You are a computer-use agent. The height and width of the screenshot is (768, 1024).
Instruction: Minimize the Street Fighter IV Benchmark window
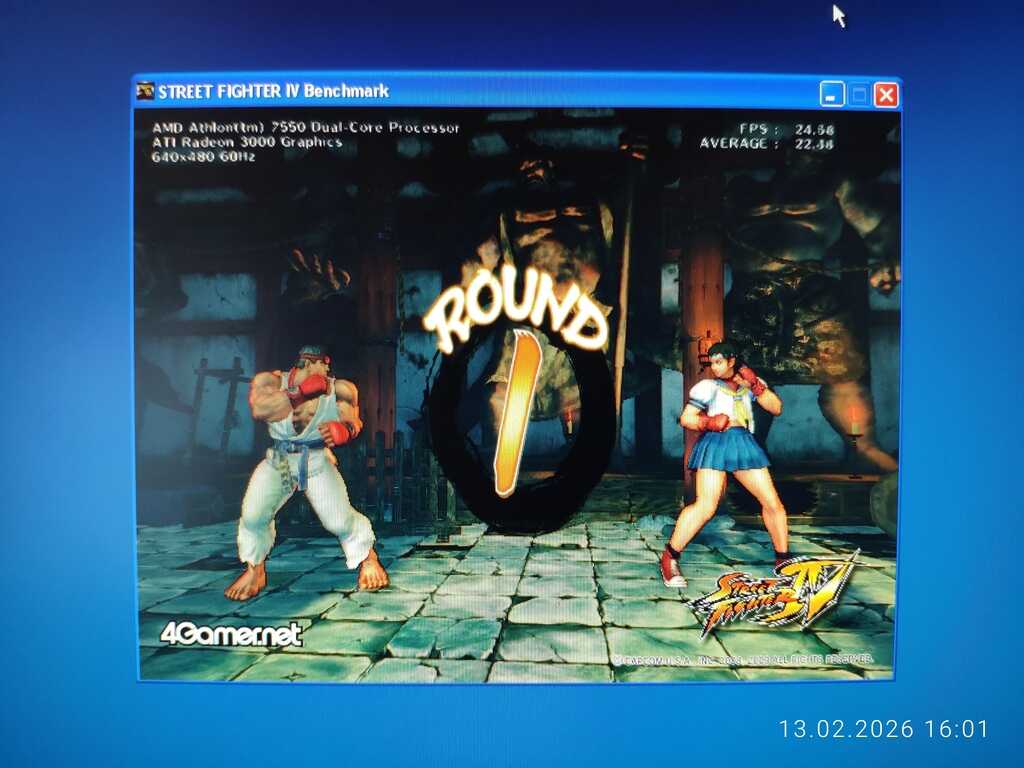(x=832, y=95)
